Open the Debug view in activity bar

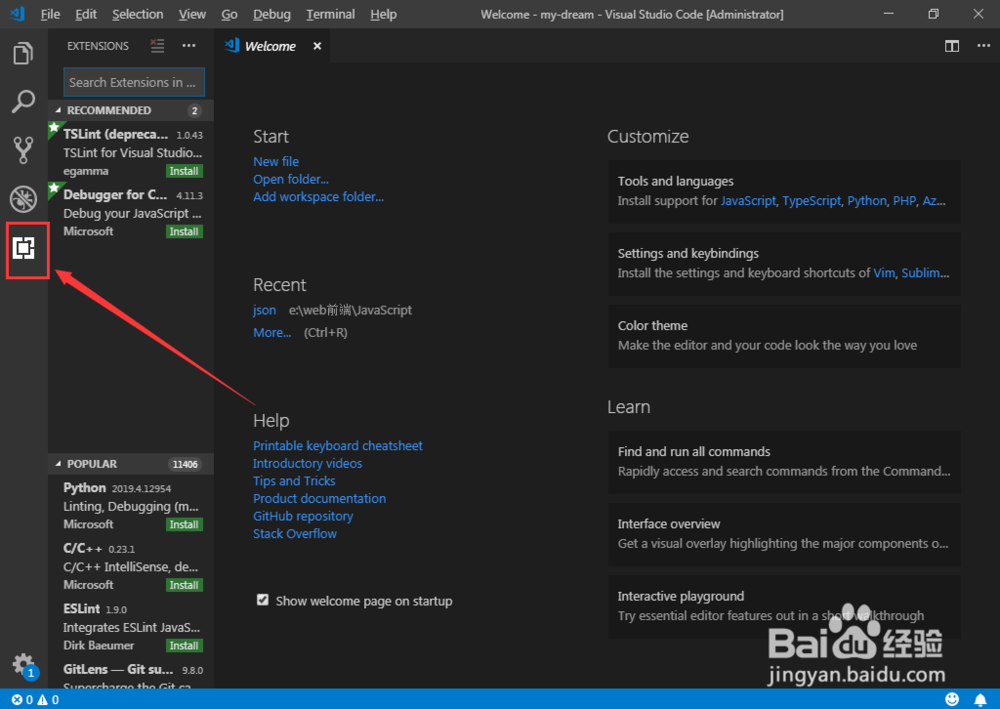pyautogui.click(x=23, y=199)
